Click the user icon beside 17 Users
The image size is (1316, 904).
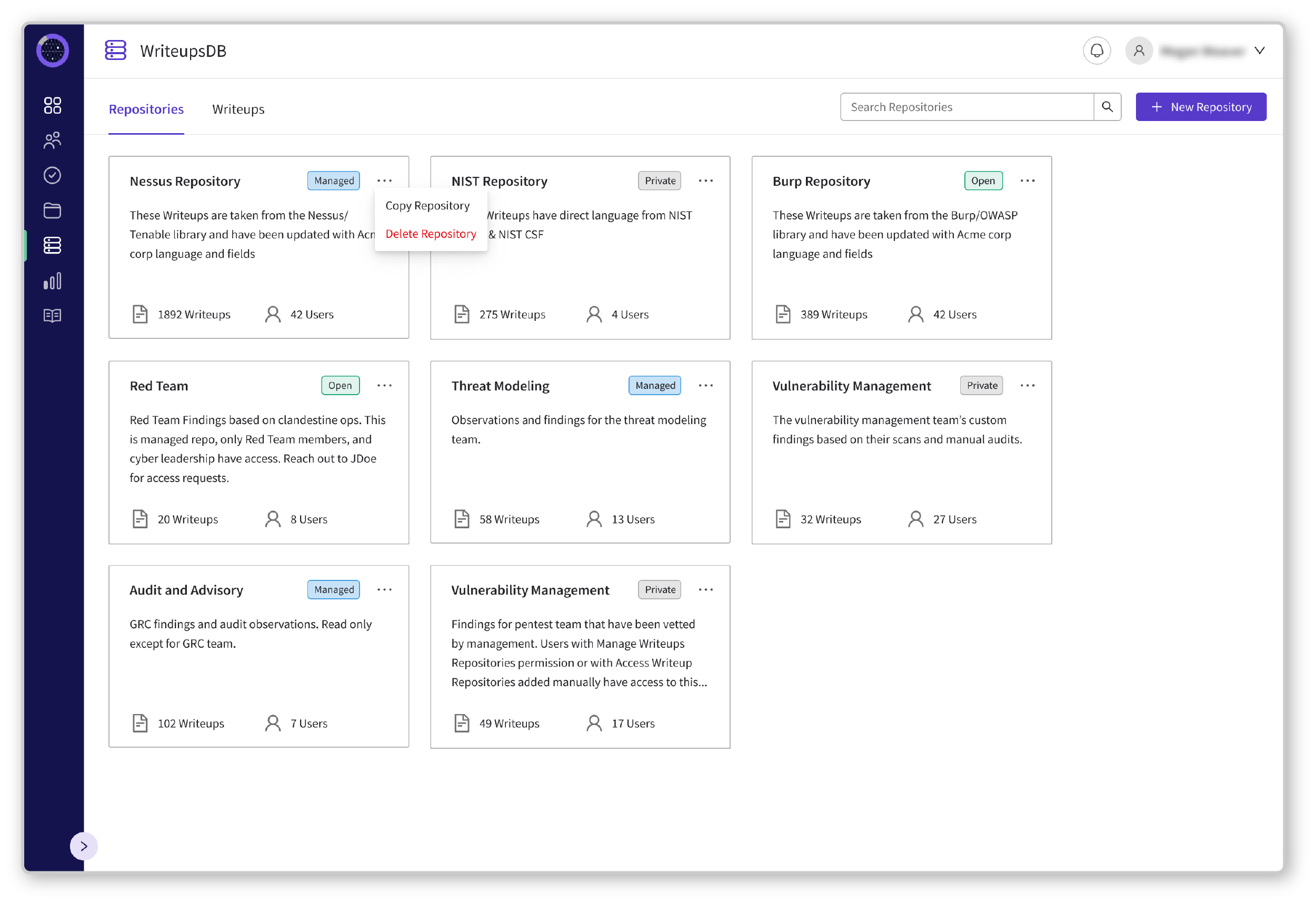coord(595,724)
